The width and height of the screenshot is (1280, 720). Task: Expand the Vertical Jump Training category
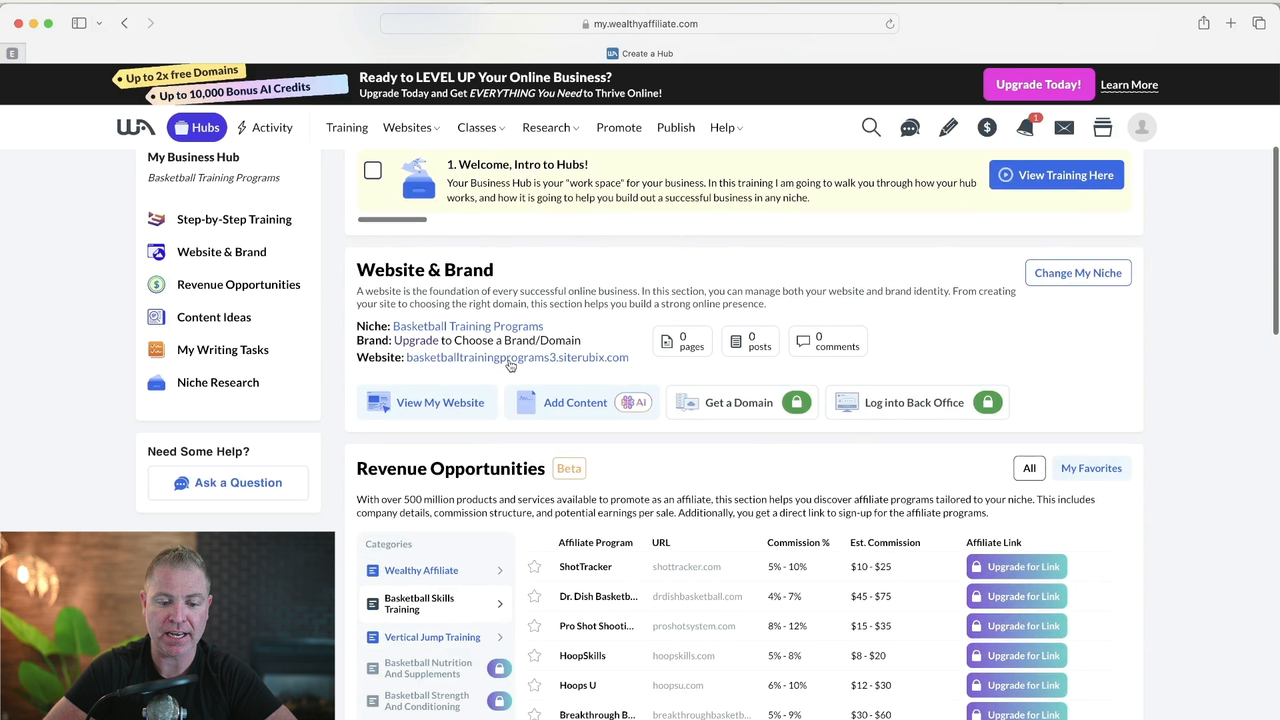(434, 637)
